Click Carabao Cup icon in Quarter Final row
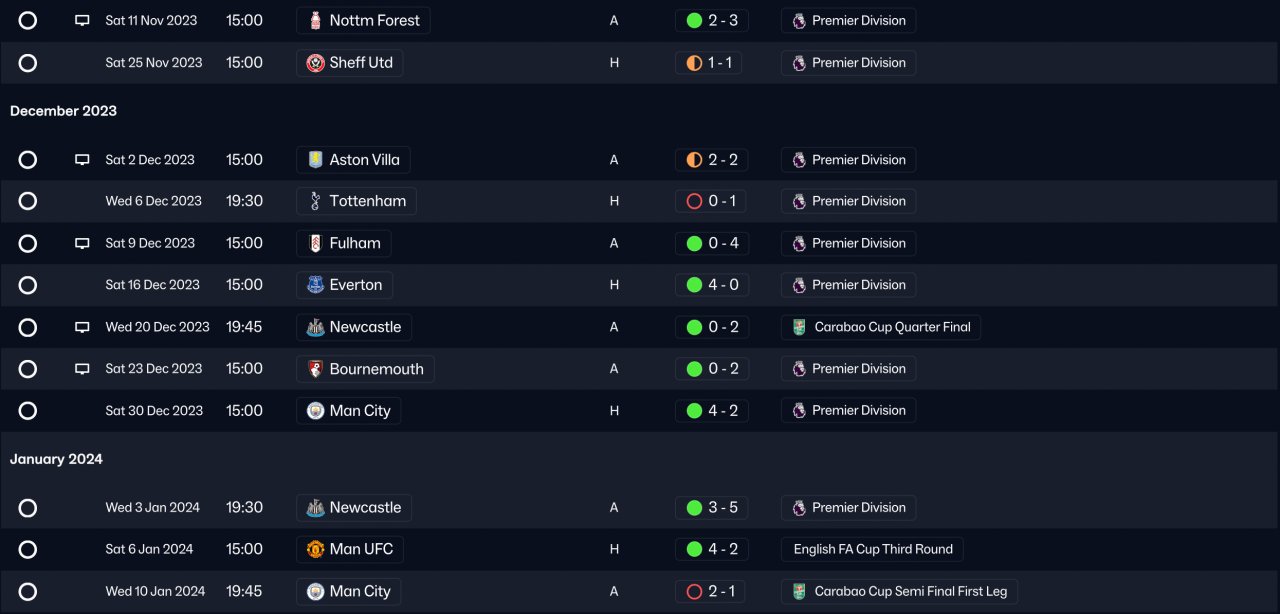Image resolution: width=1280 pixels, height=614 pixels. pos(798,327)
